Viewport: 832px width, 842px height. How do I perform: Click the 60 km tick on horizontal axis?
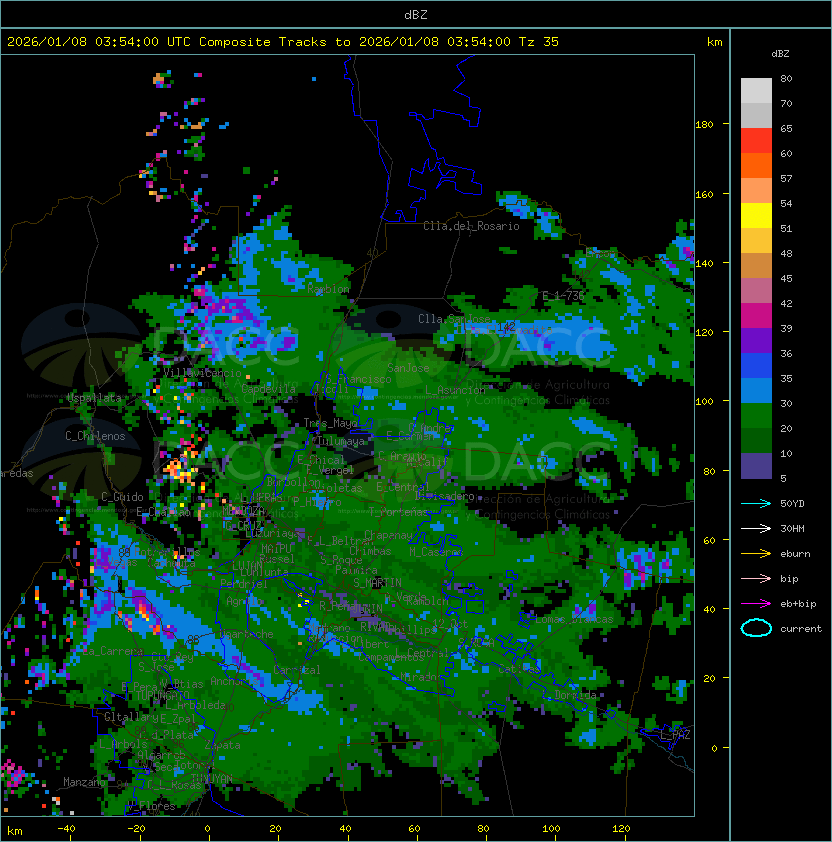point(414,829)
